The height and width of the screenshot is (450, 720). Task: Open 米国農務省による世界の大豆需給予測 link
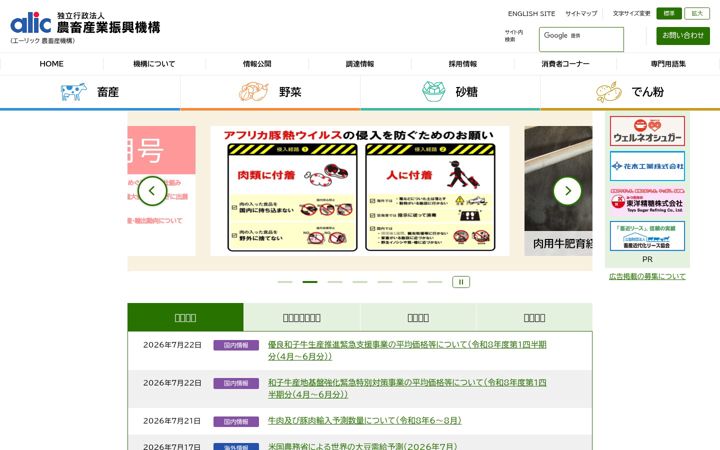coord(363,446)
